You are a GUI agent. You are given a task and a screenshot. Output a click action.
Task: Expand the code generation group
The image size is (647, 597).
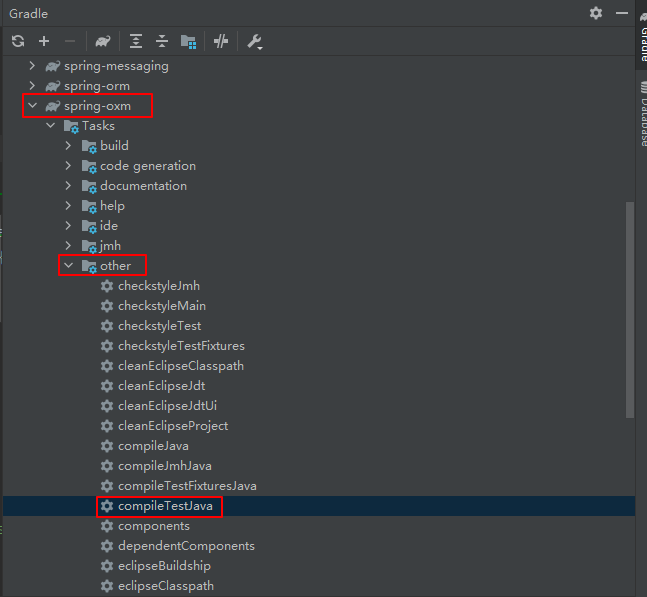coord(68,166)
